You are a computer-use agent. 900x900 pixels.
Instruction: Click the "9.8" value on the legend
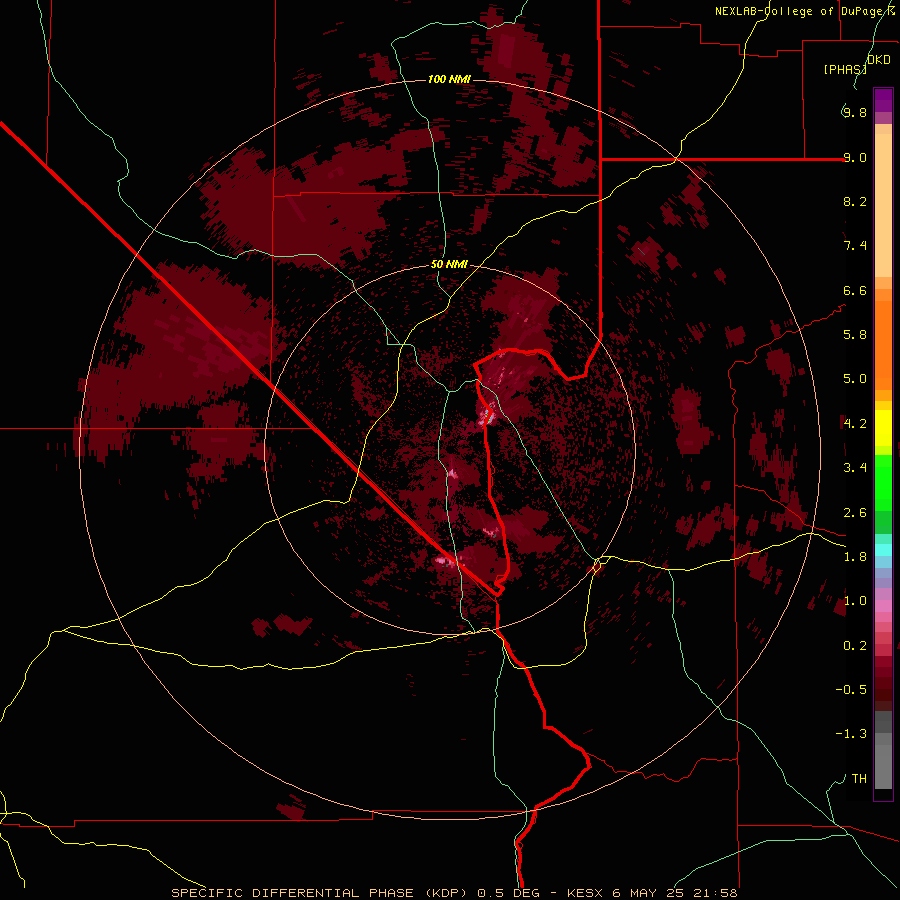click(x=854, y=112)
